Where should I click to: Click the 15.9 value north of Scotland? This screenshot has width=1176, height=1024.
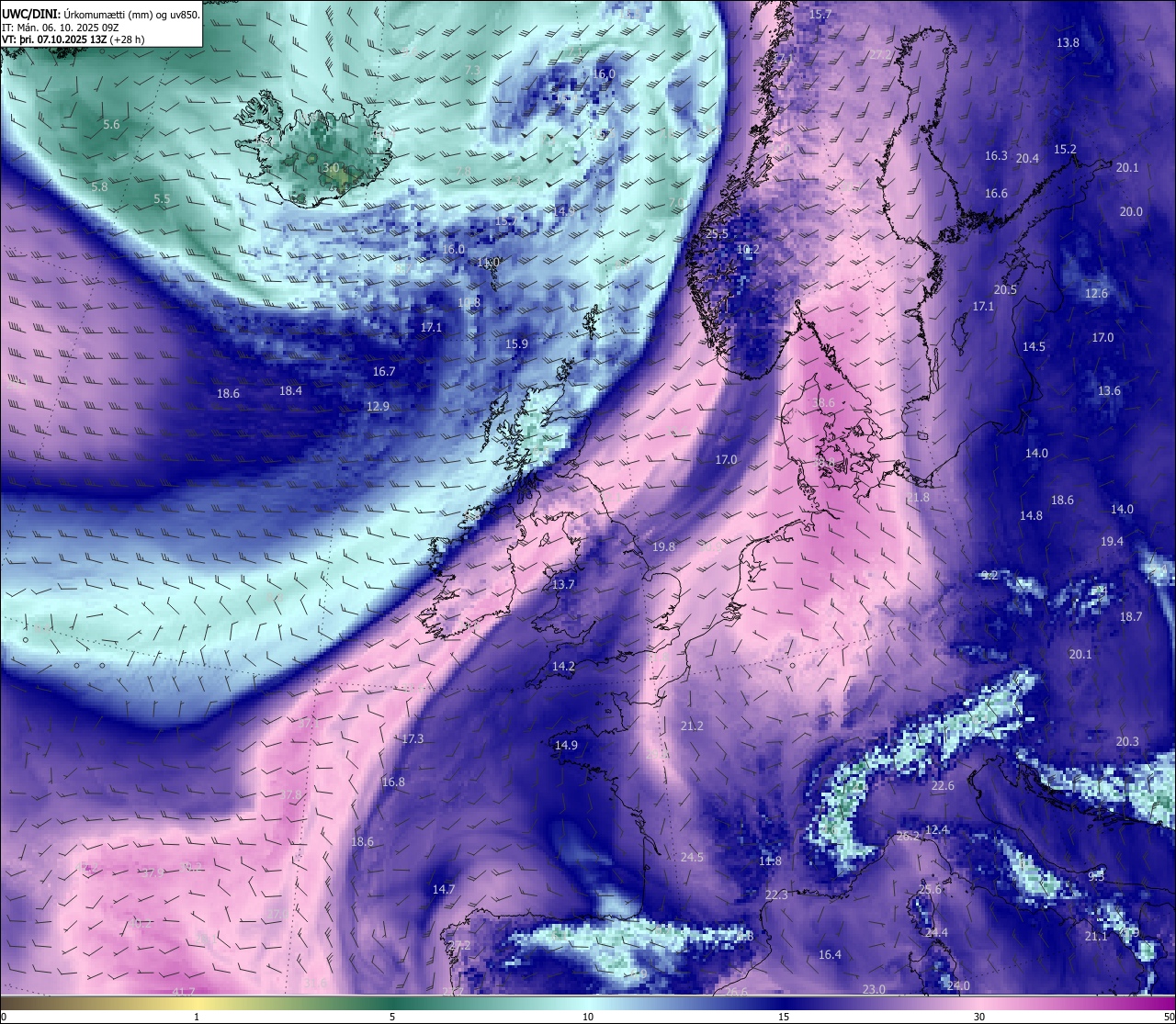[516, 343]
